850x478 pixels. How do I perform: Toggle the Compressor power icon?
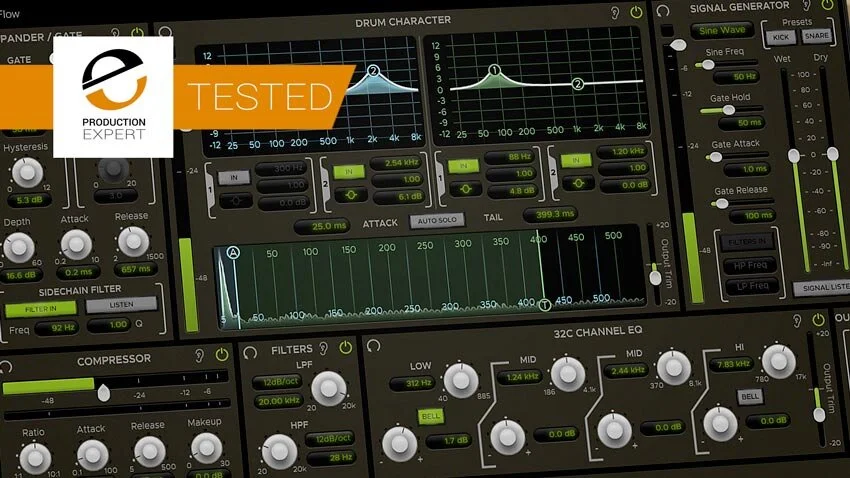(222, 354)
